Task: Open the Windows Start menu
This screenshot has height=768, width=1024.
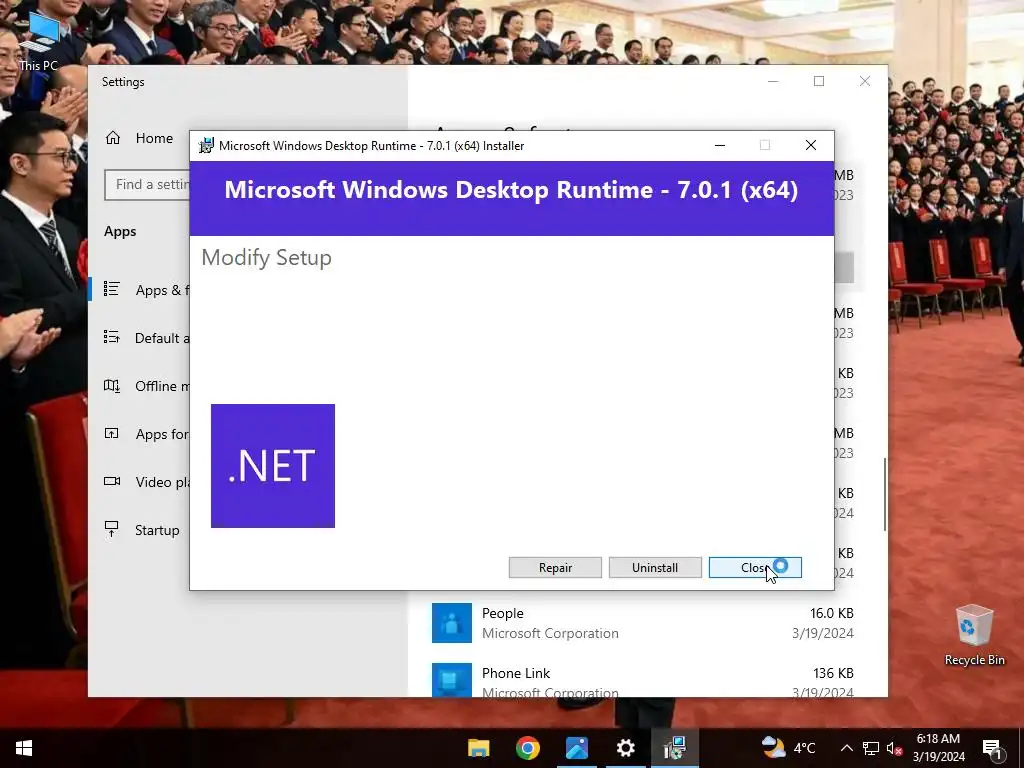Action: pyautogui.click(x=24, y=748)
